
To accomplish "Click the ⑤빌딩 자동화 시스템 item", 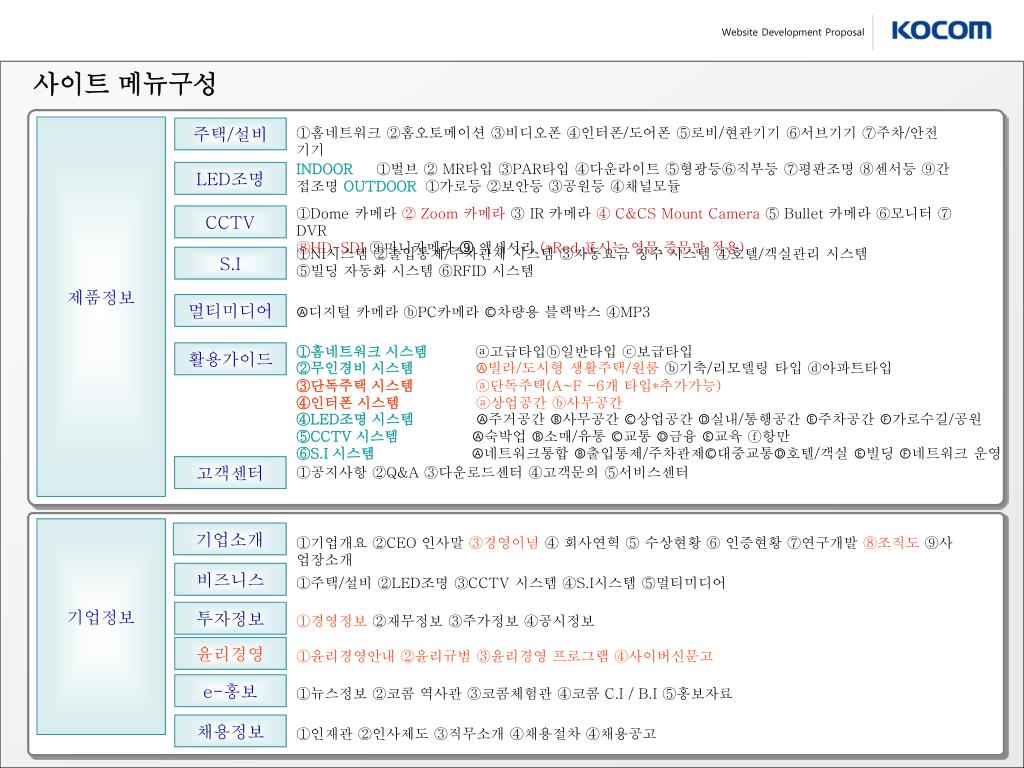I will tap(364, 270).
